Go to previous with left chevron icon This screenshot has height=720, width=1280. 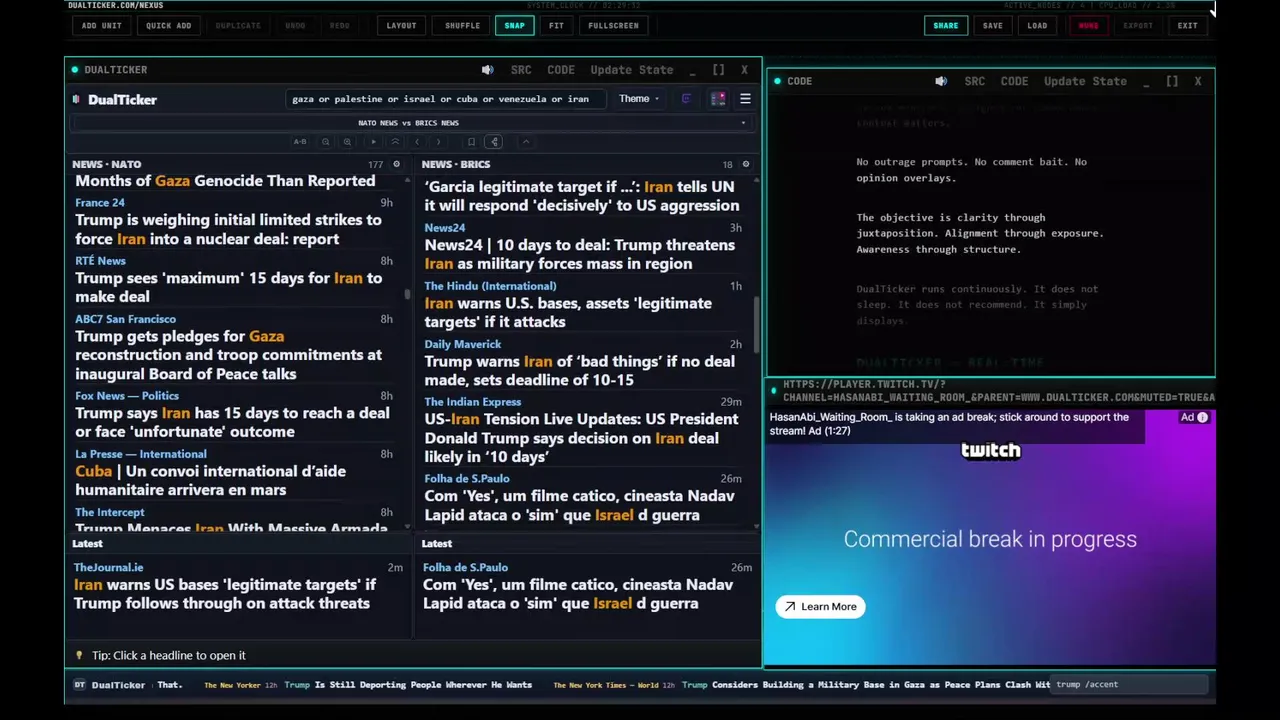(417, 142)
